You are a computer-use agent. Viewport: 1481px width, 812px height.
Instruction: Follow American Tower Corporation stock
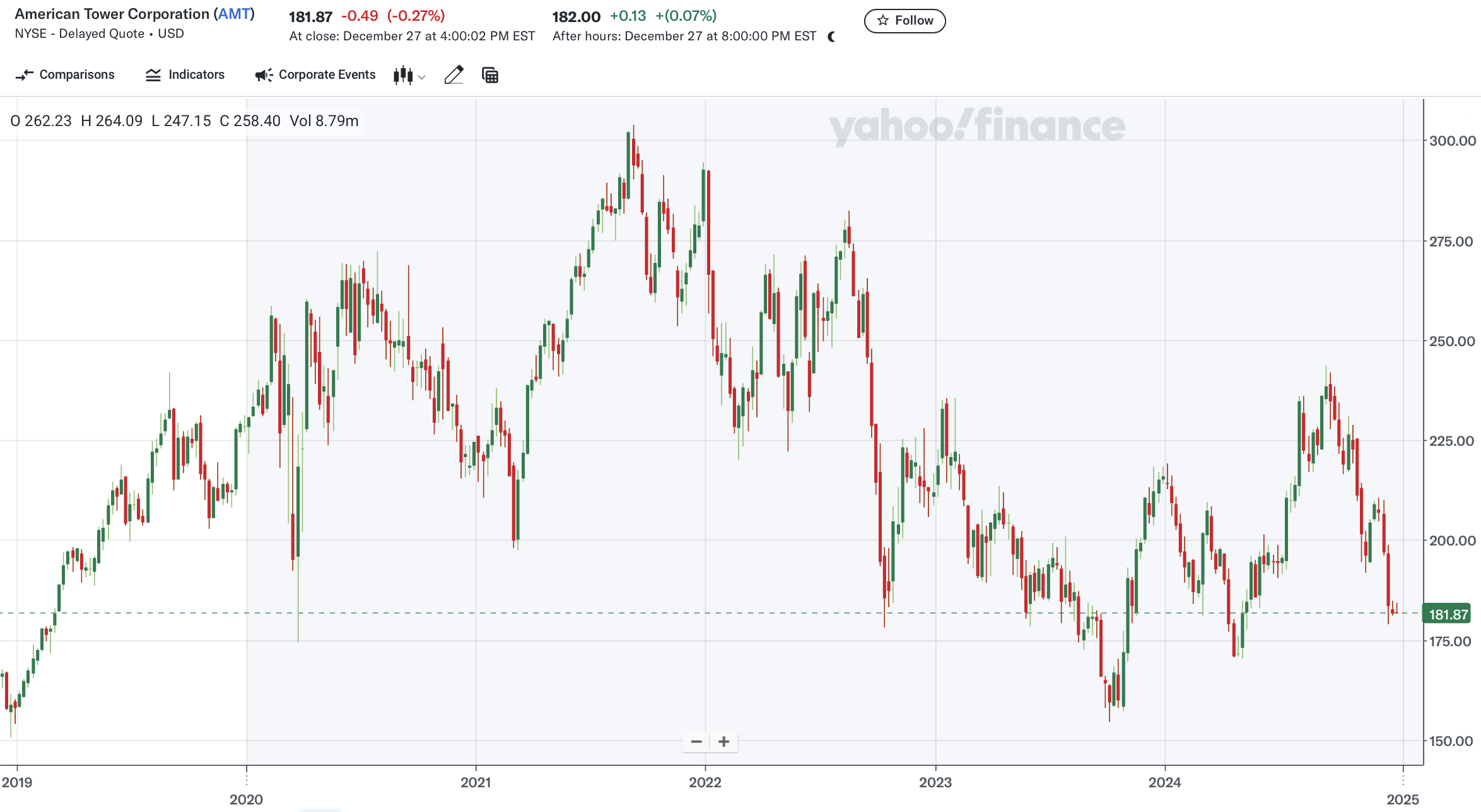pyautogui.click(x=904, y=21)
